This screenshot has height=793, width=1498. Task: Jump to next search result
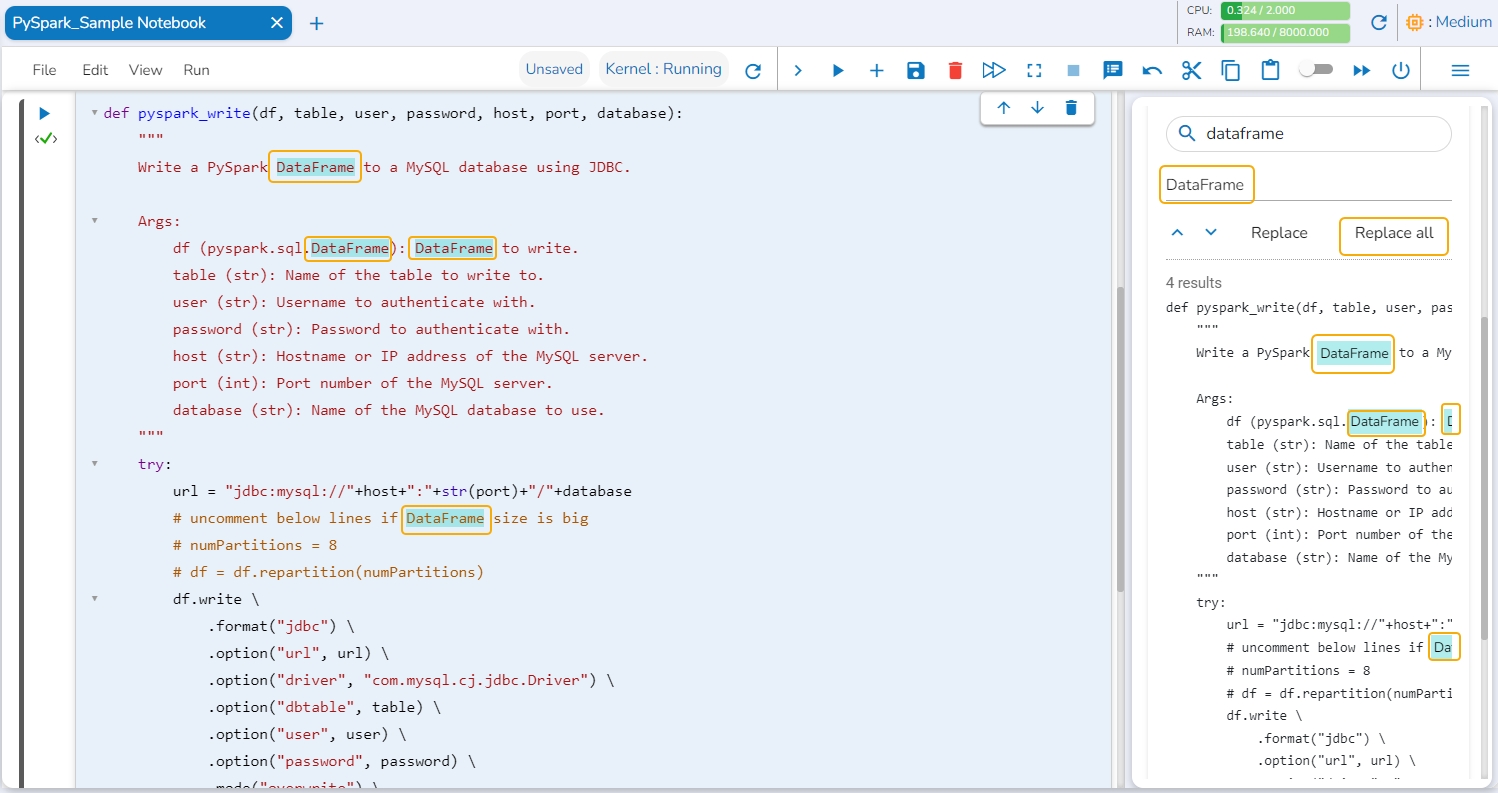(x=1211, y=233)
